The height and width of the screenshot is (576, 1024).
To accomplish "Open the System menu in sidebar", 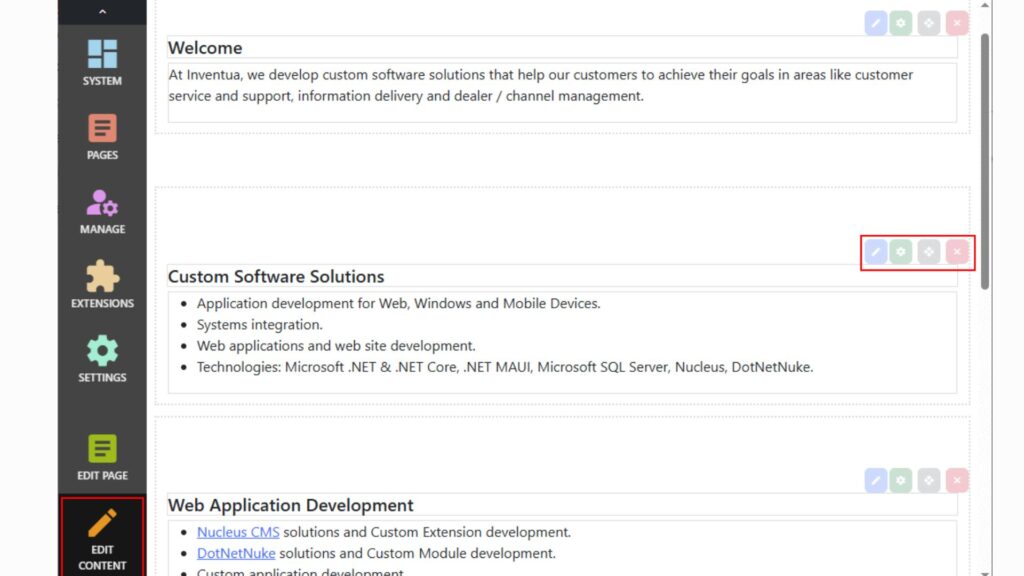I will pyautogui.click(x=102, y=63).
